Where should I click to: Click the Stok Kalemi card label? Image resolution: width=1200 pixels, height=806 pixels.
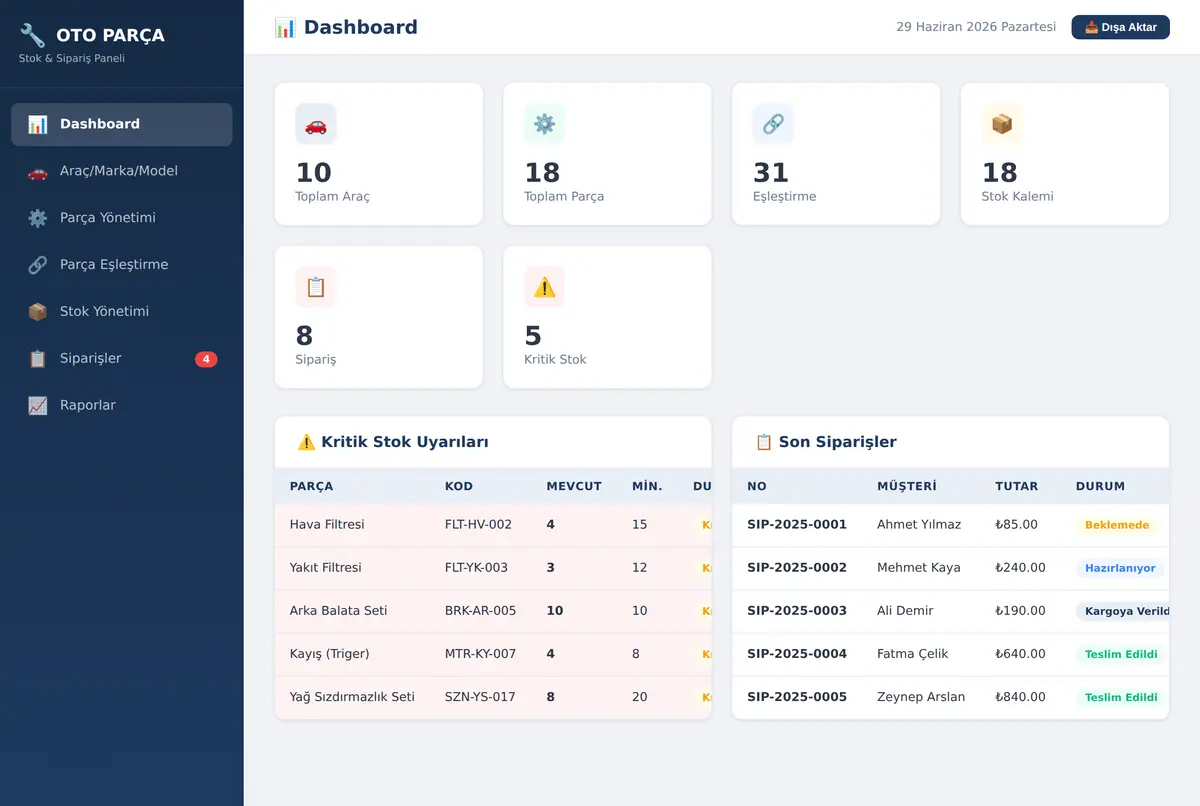[x=1018, y=197]
